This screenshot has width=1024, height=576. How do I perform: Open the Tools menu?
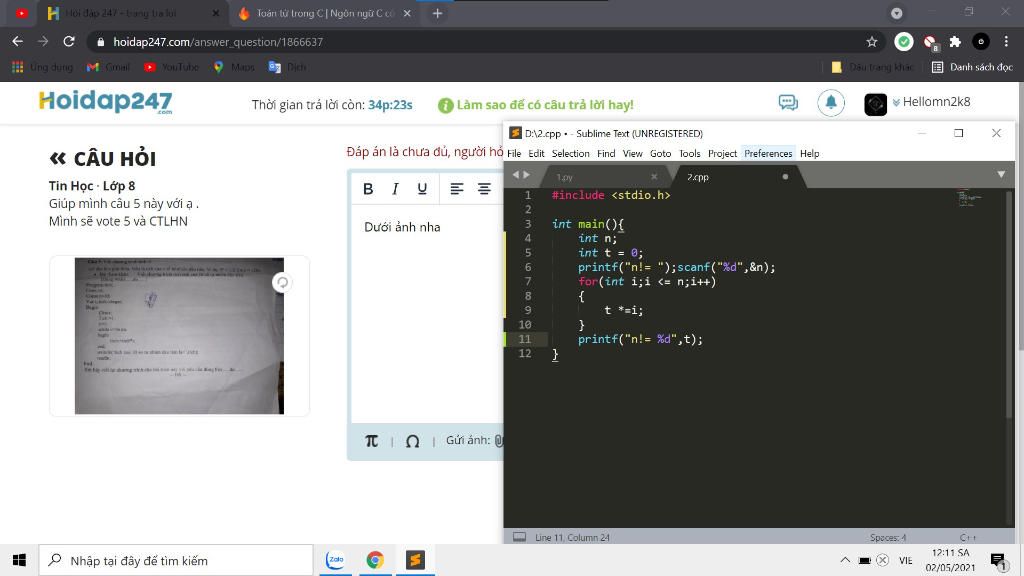click(x=690, y=153)
